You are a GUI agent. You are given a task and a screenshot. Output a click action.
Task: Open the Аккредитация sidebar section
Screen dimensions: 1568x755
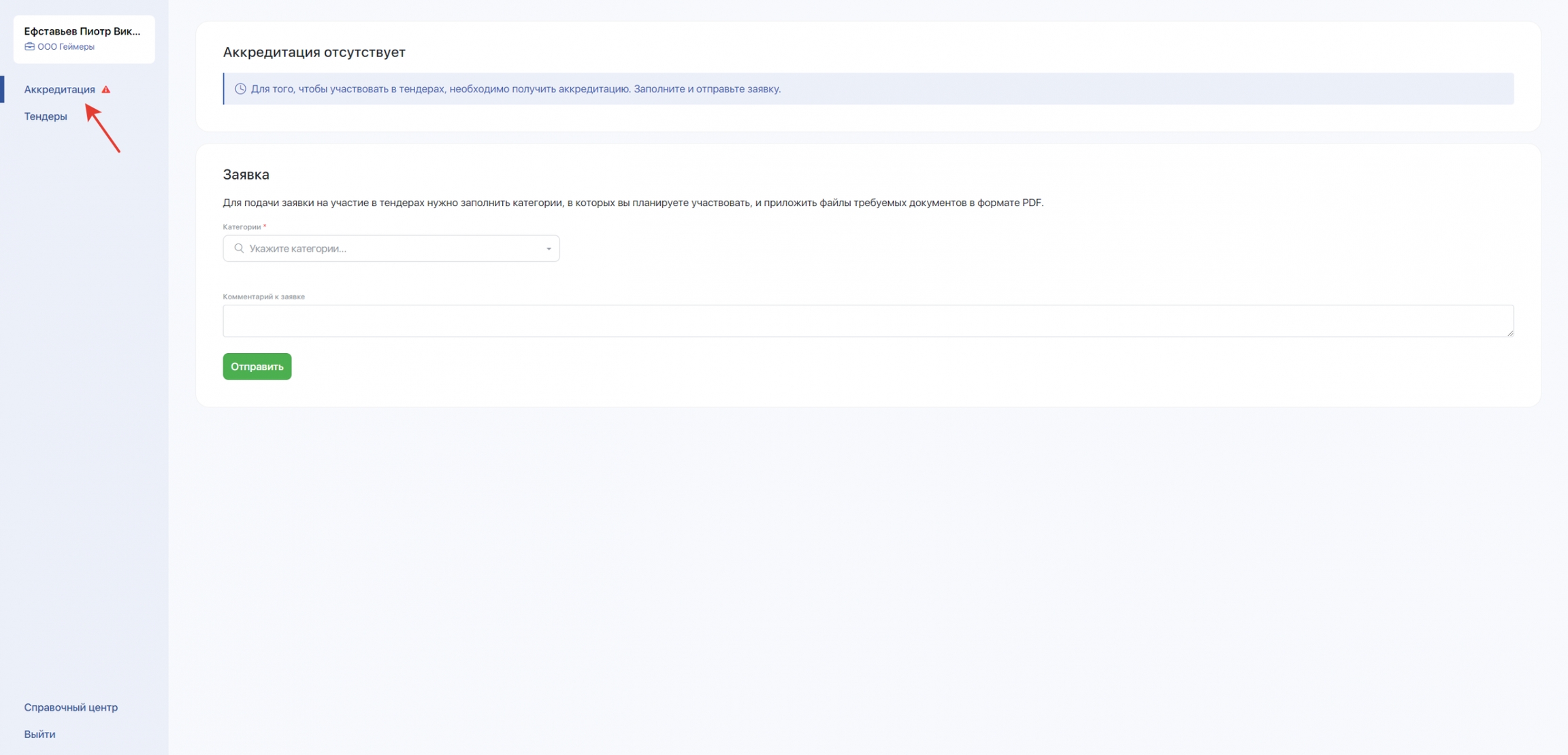point(59,90)
